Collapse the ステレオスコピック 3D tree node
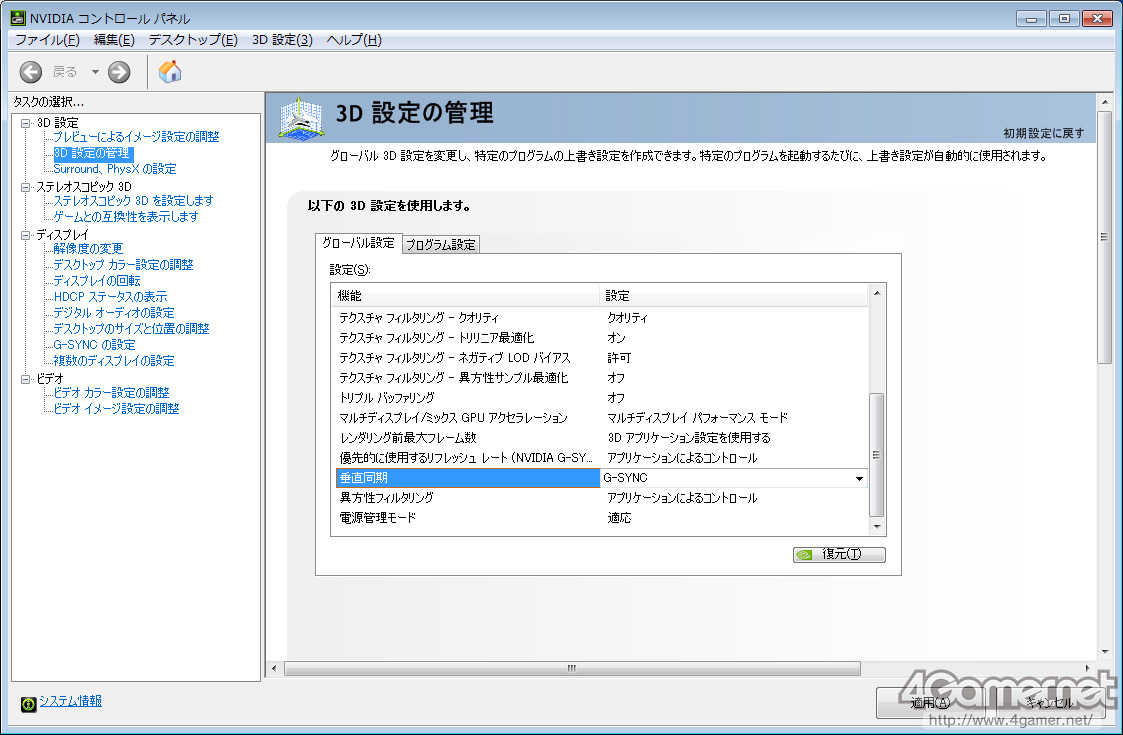Screen dimensions: 1123x735 click(26, 187)
